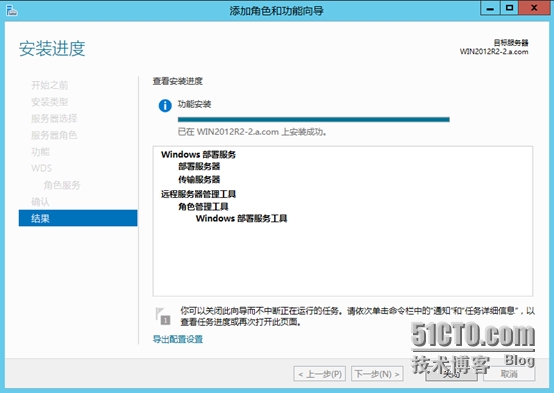554x393 pixels.
Task: Click target server name WIN2012R2-2.a.com at top right
Action: [494, 52]
